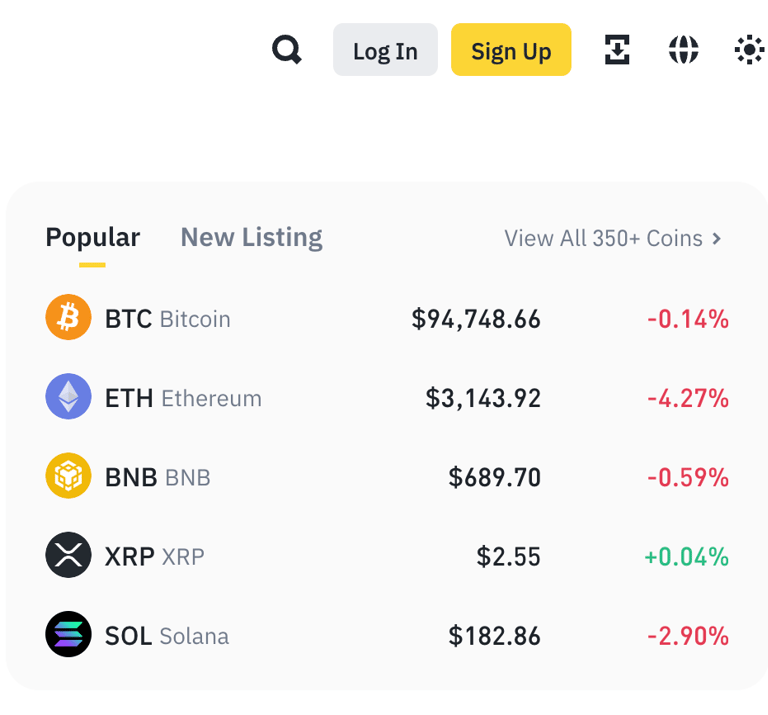This screenshot has width=768, height=715.
Task: Select the BTC Bitcoin price $94,748.66
Action: pos(476,319)
